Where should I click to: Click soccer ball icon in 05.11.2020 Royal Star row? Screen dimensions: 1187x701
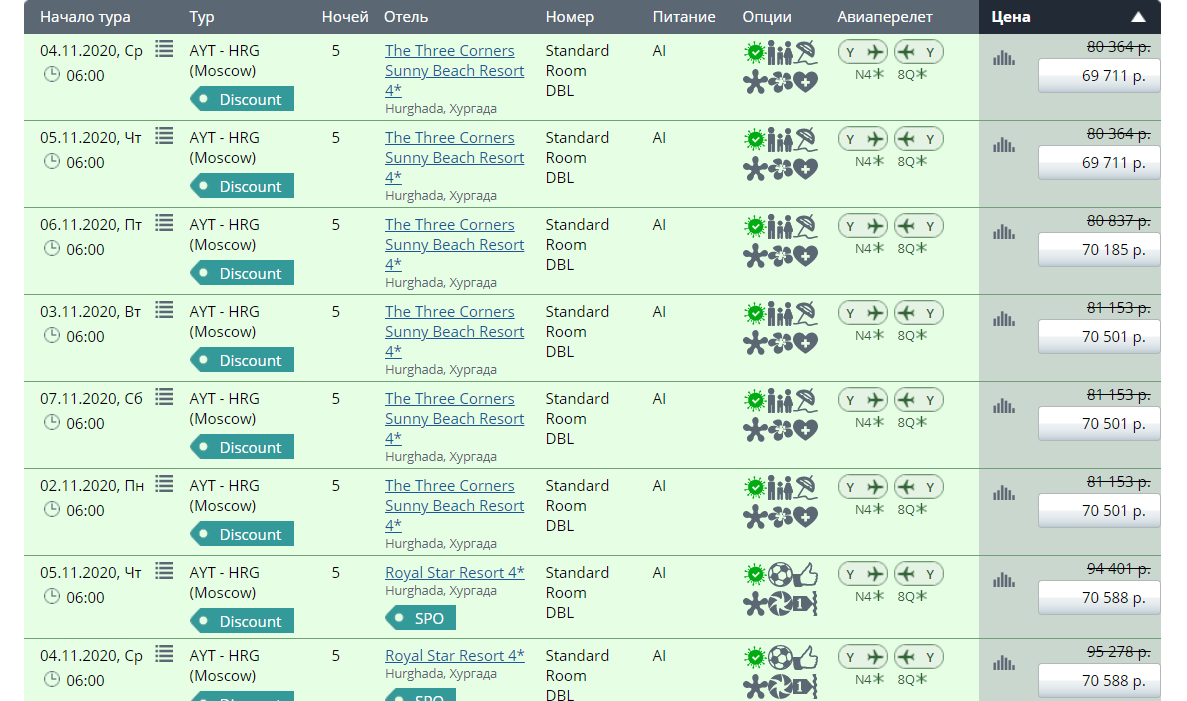point(780,575)
